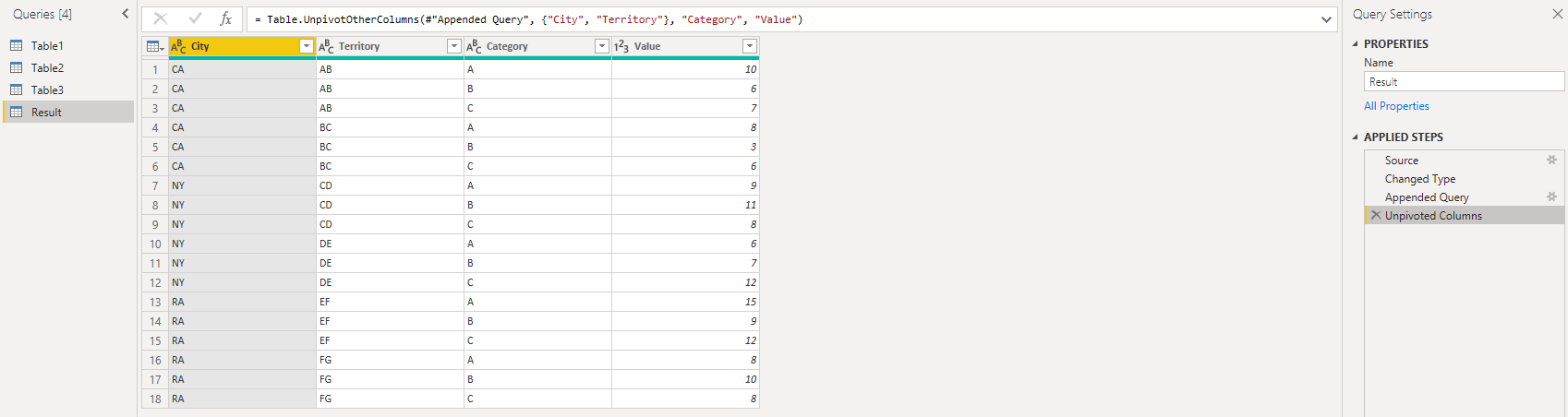
Task: Select the Unpivoted Columns applied step
Action: tap(1465, 215)
